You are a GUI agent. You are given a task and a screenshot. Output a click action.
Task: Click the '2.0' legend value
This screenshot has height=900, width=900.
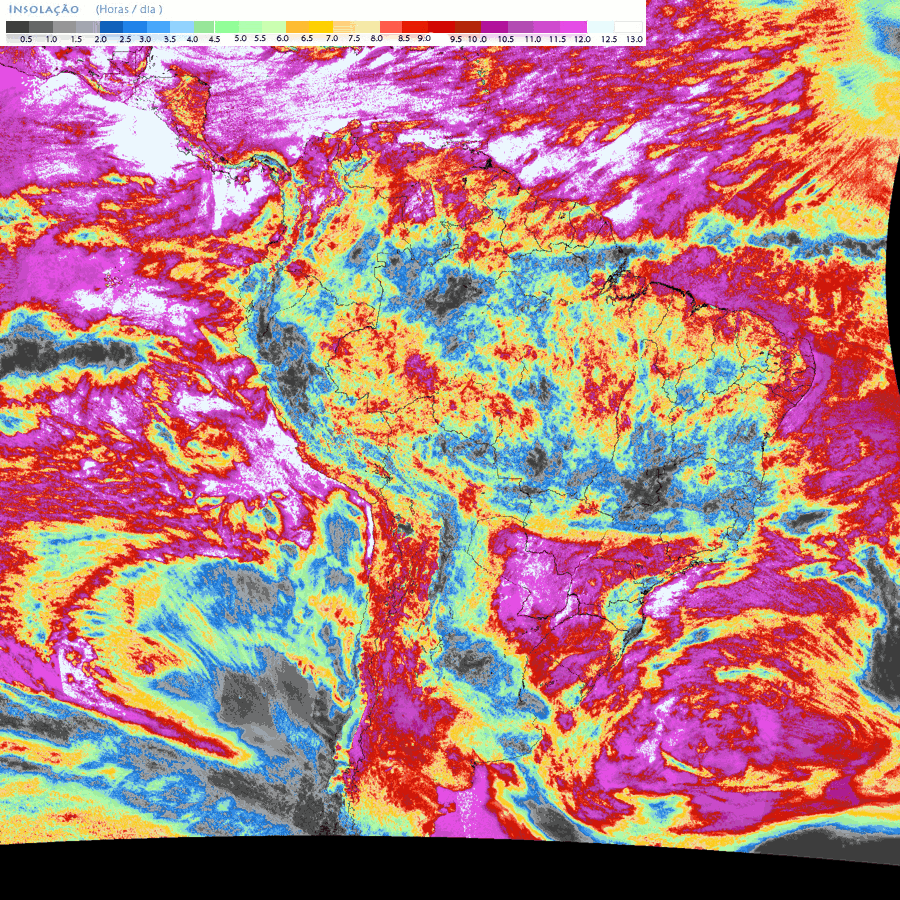coord(100,39)
